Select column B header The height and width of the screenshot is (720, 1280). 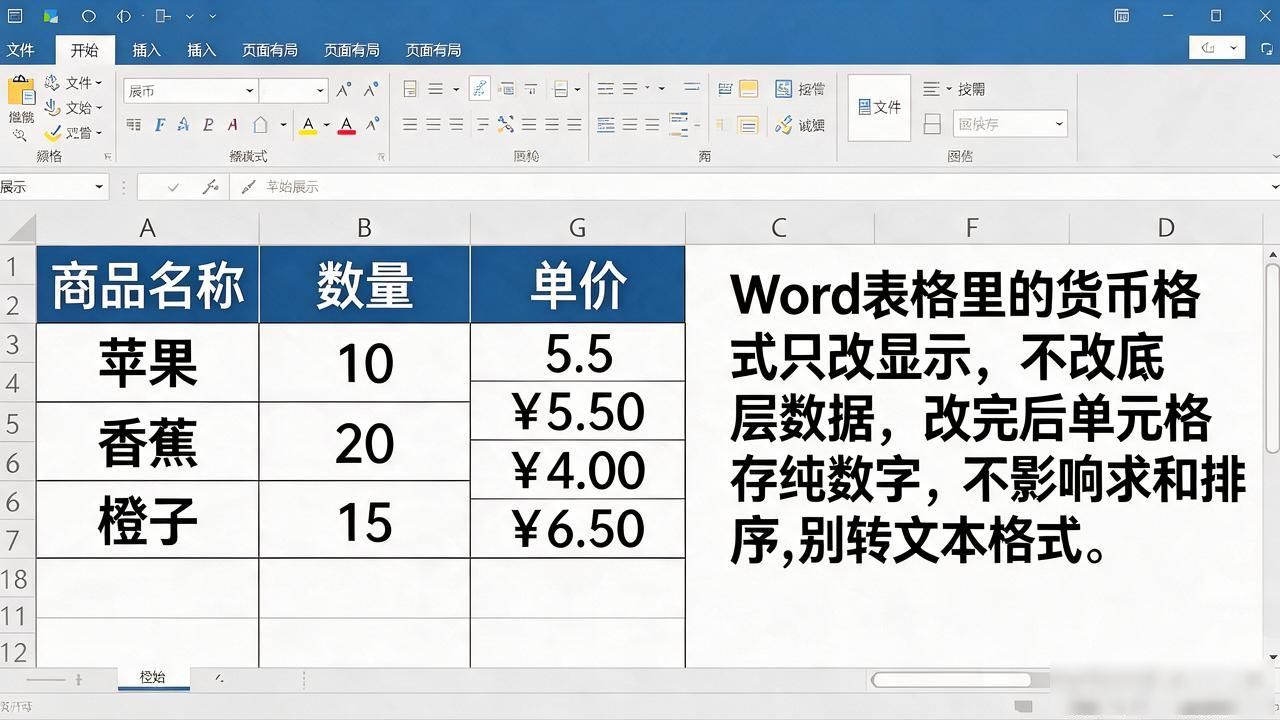point(364,228)
